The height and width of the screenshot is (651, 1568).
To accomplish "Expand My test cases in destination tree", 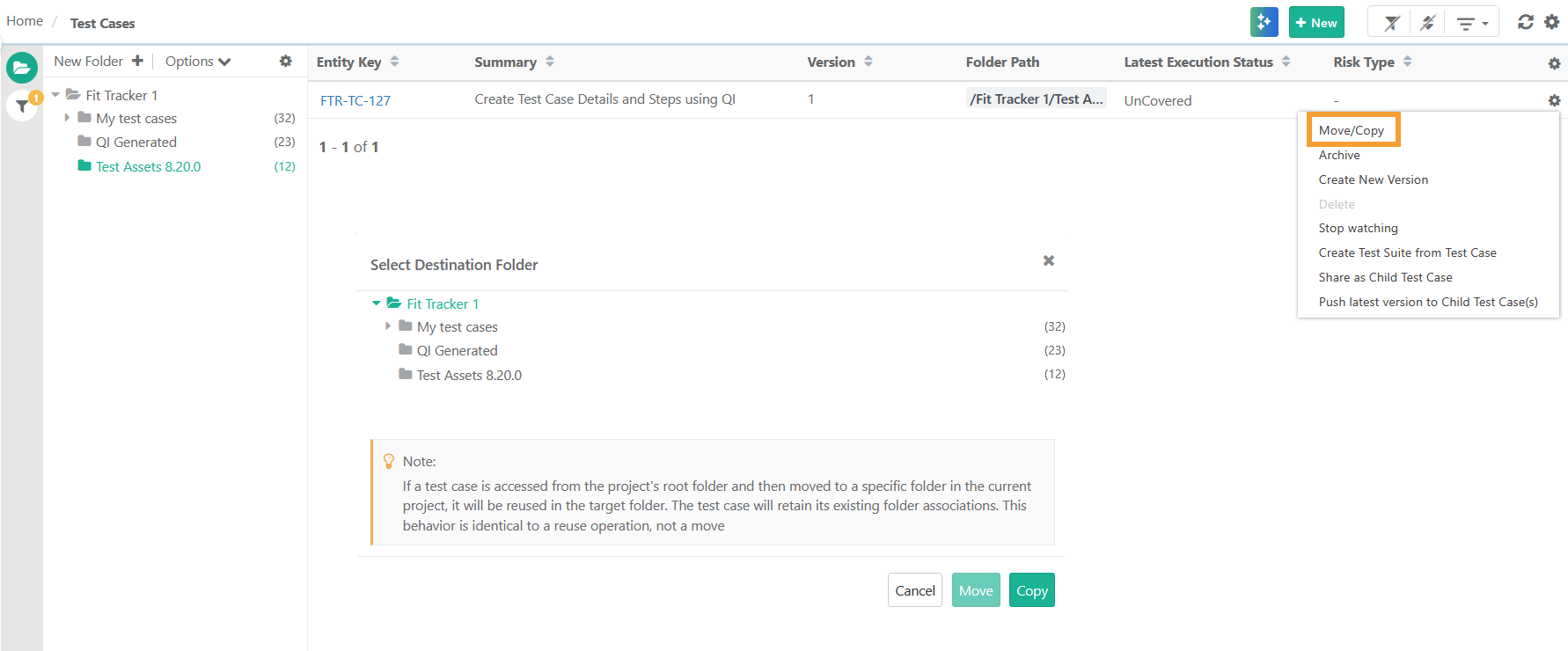I will click(x=388, y=326).
